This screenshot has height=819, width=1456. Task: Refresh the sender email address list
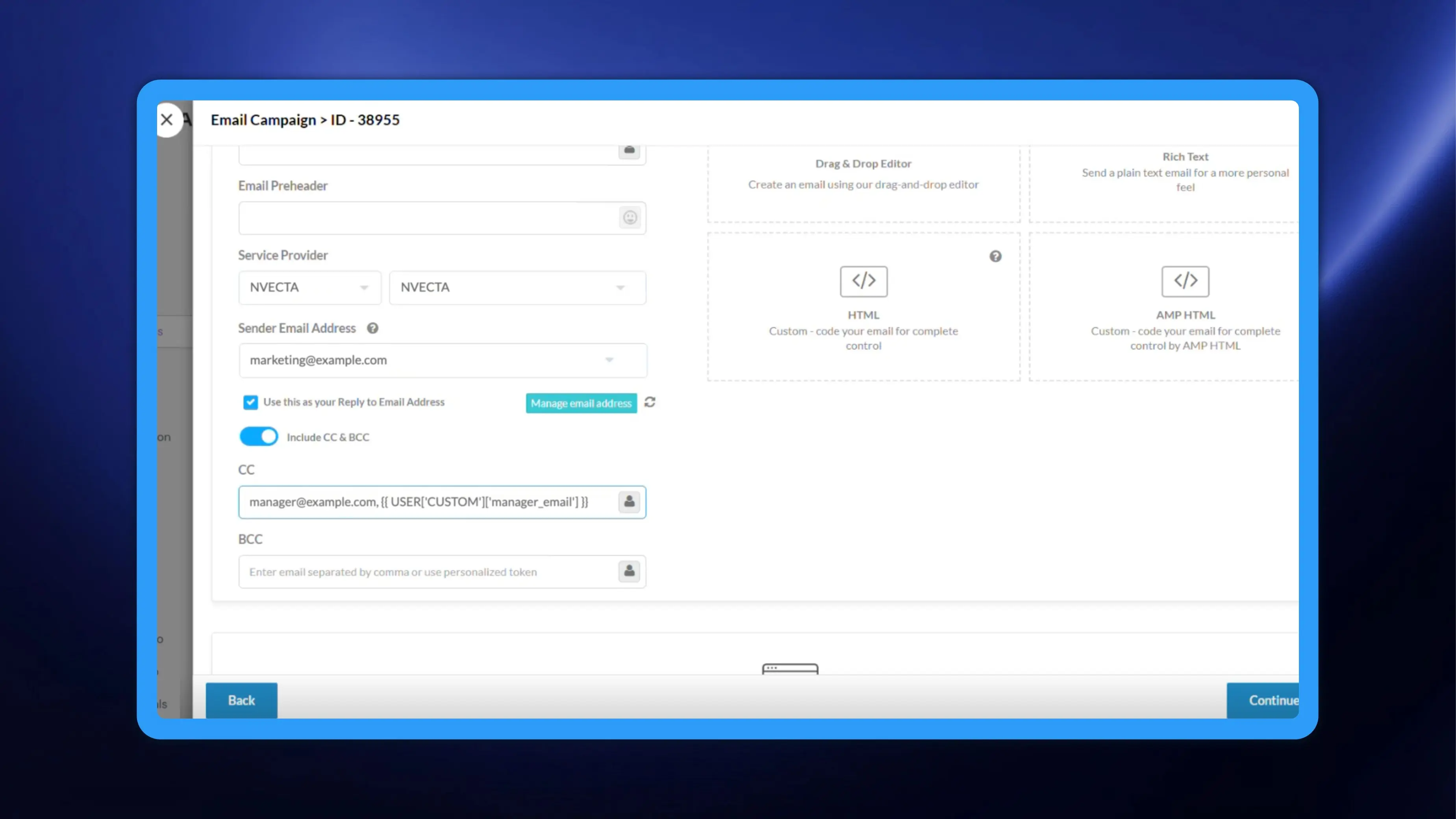tap(650, 402)
